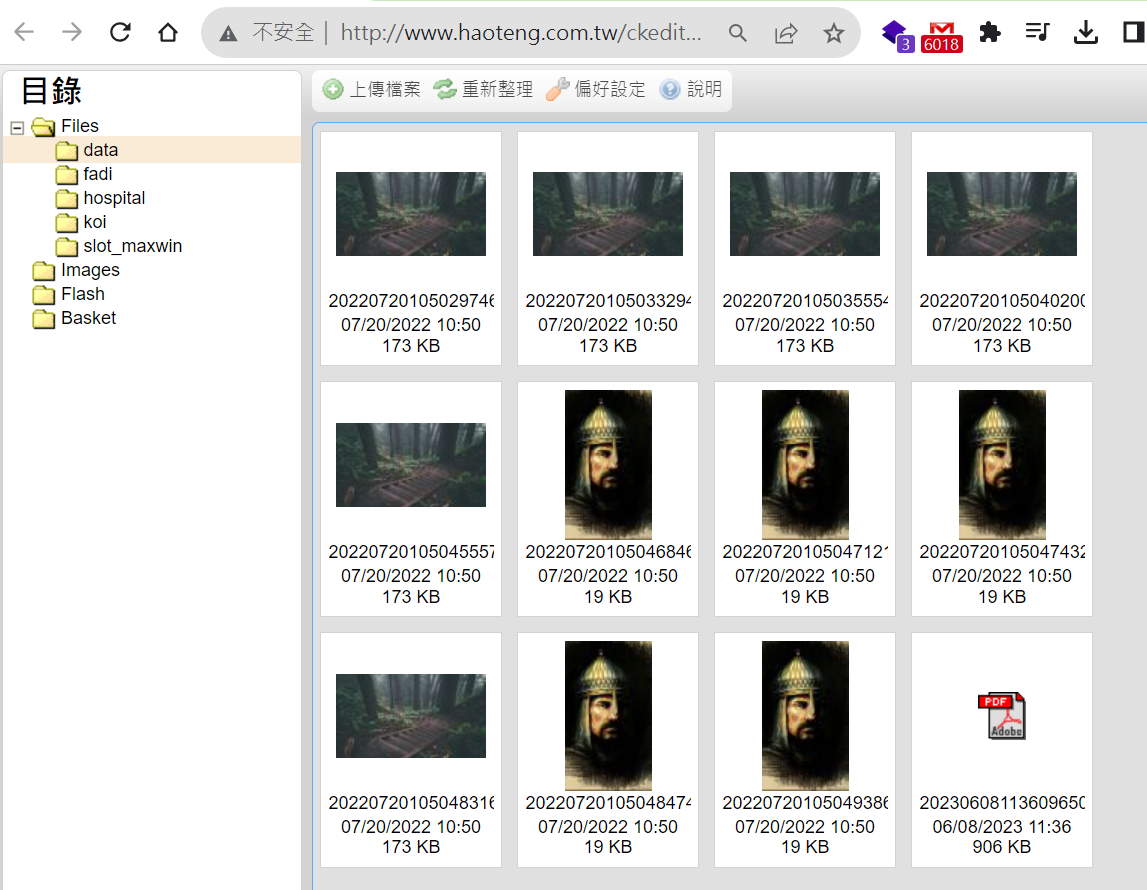The image size is (1147, 890).
Task: Bookmark this page with the star icon
Action: coord(833,33)
